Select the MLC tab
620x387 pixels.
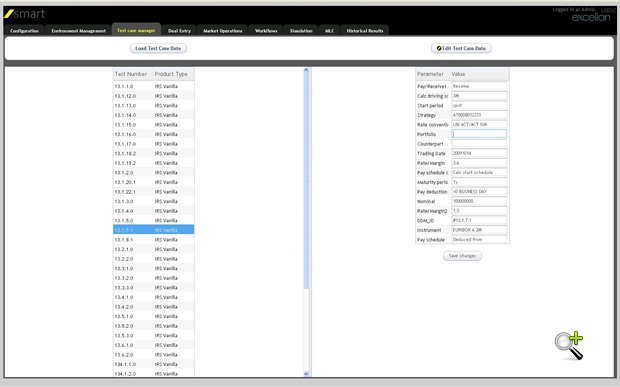[x=329, y=30]
